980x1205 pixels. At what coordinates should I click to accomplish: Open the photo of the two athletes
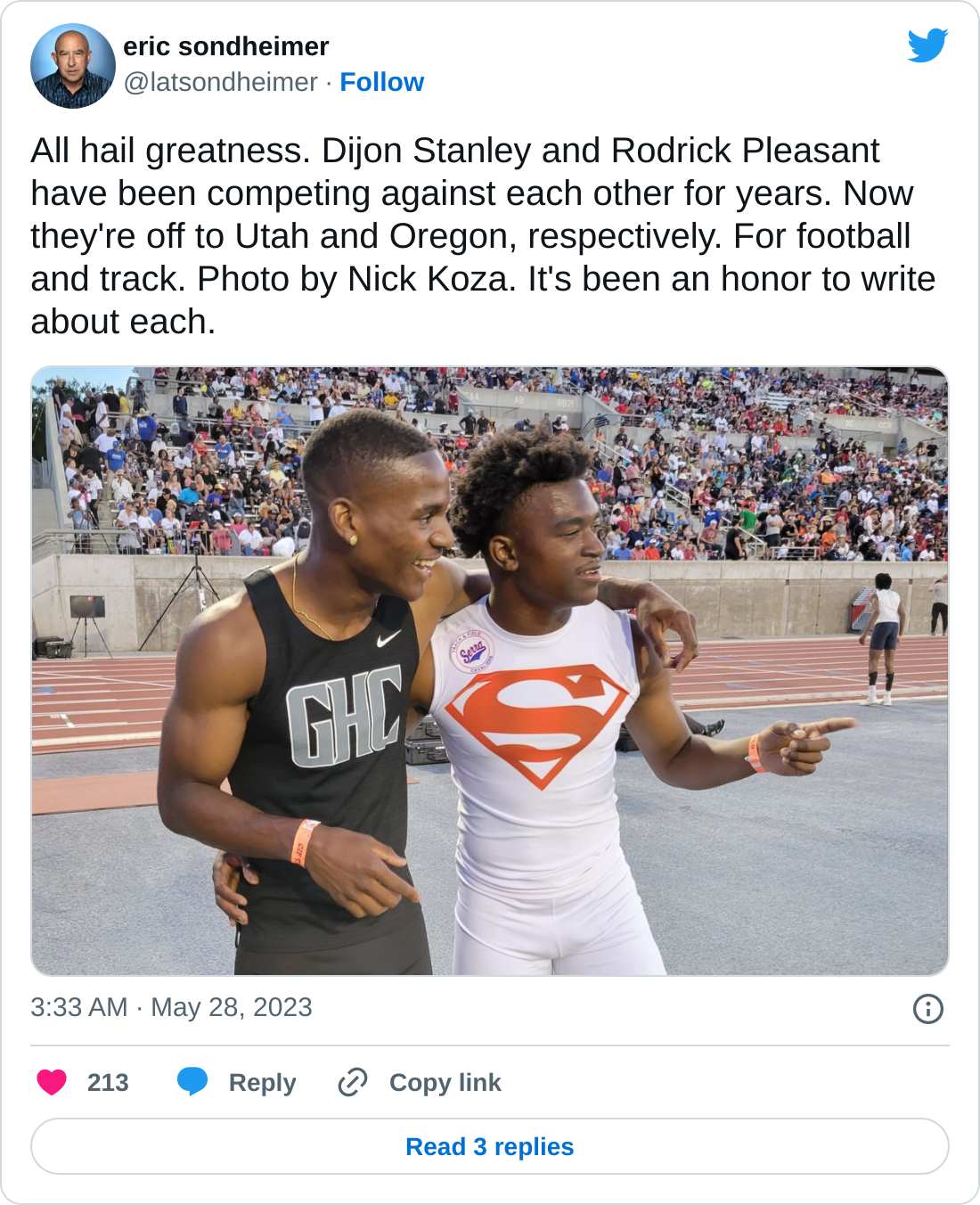490,671
